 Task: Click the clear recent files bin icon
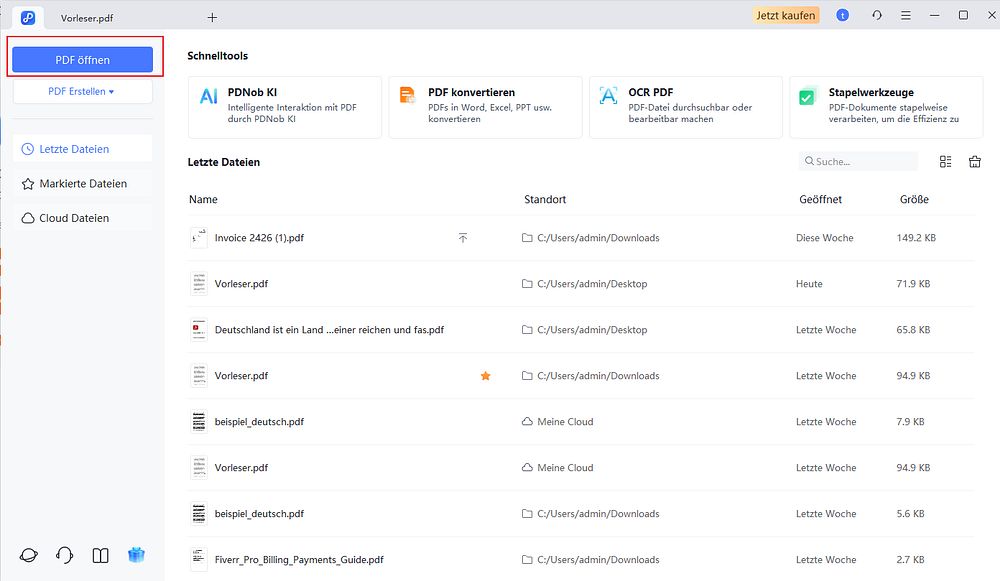click(974, 162)
